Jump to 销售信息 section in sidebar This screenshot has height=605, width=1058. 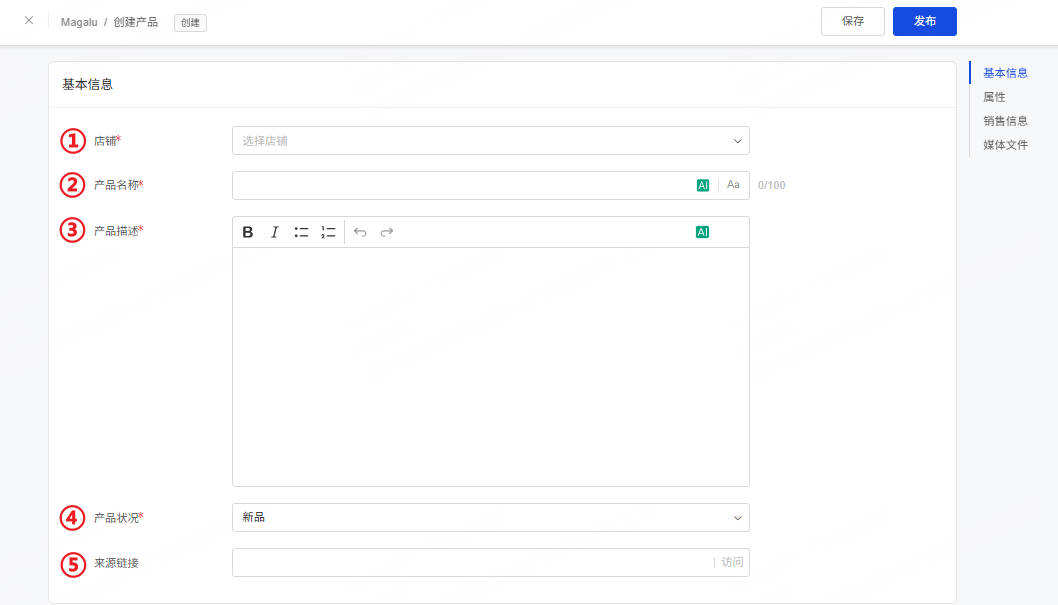tap(1005, 121)
